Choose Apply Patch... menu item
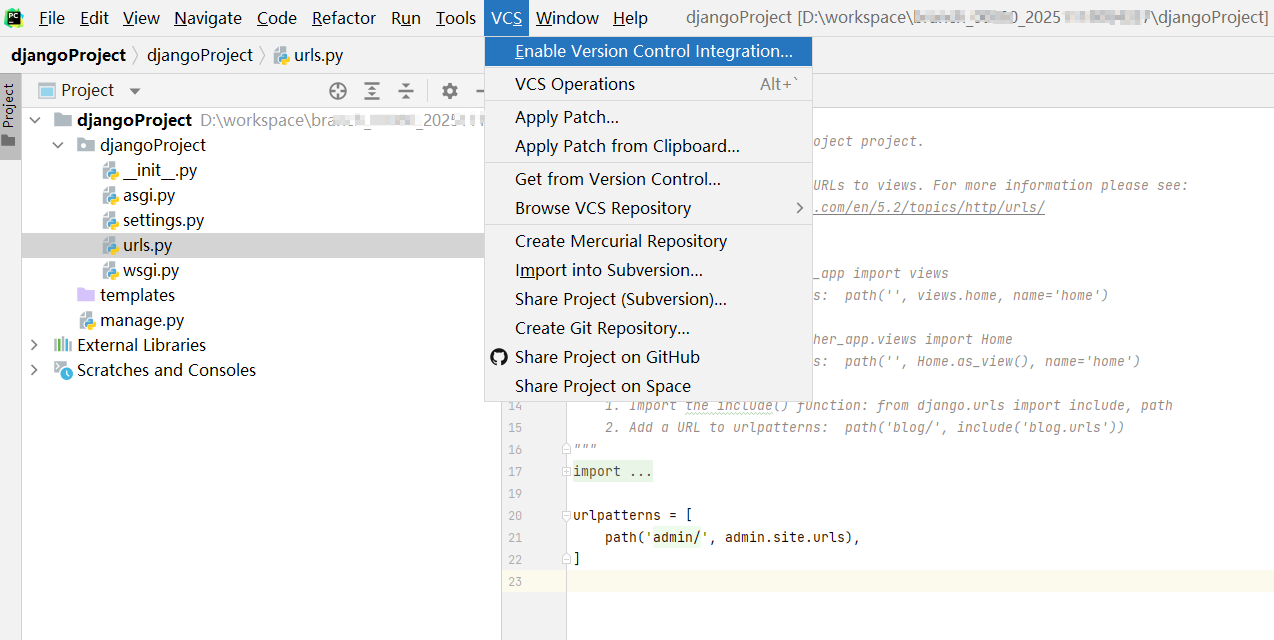 pyautogui.click(x=648, y=117)
